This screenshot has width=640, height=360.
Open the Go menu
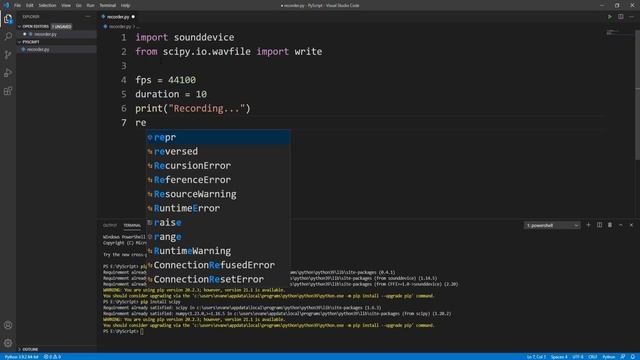[x=78, y=5]
